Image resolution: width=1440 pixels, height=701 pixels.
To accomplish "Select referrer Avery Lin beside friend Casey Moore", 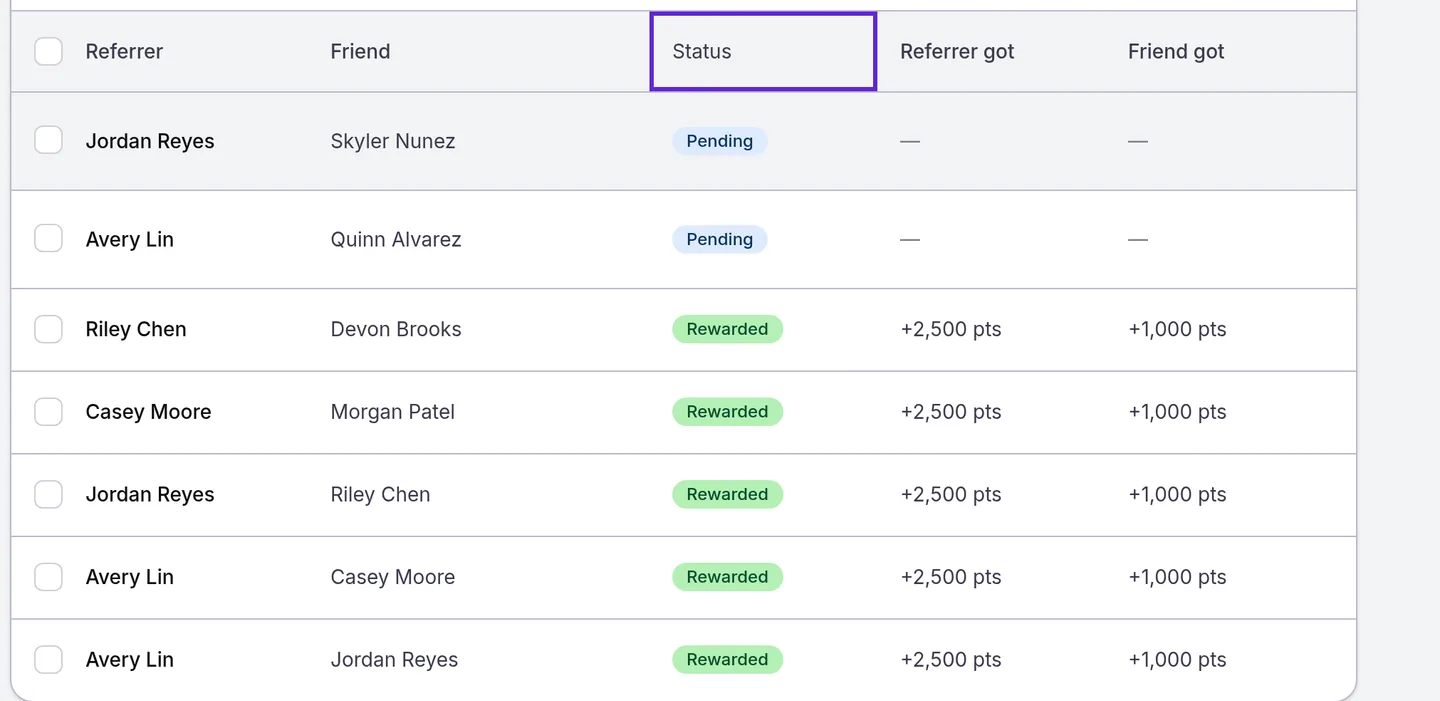I will (x=130, y=577).
